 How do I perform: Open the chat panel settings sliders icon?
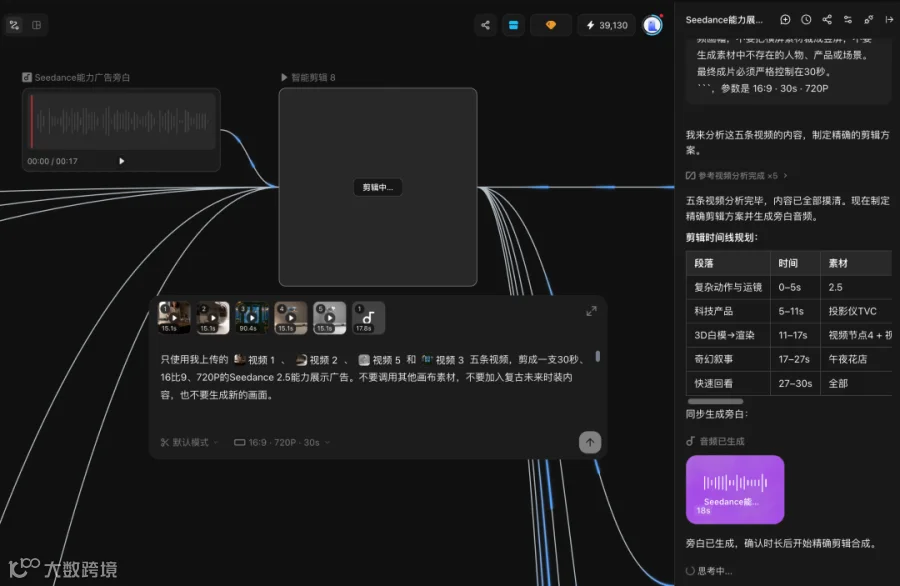pyautogui.click(x=848, y=20)
